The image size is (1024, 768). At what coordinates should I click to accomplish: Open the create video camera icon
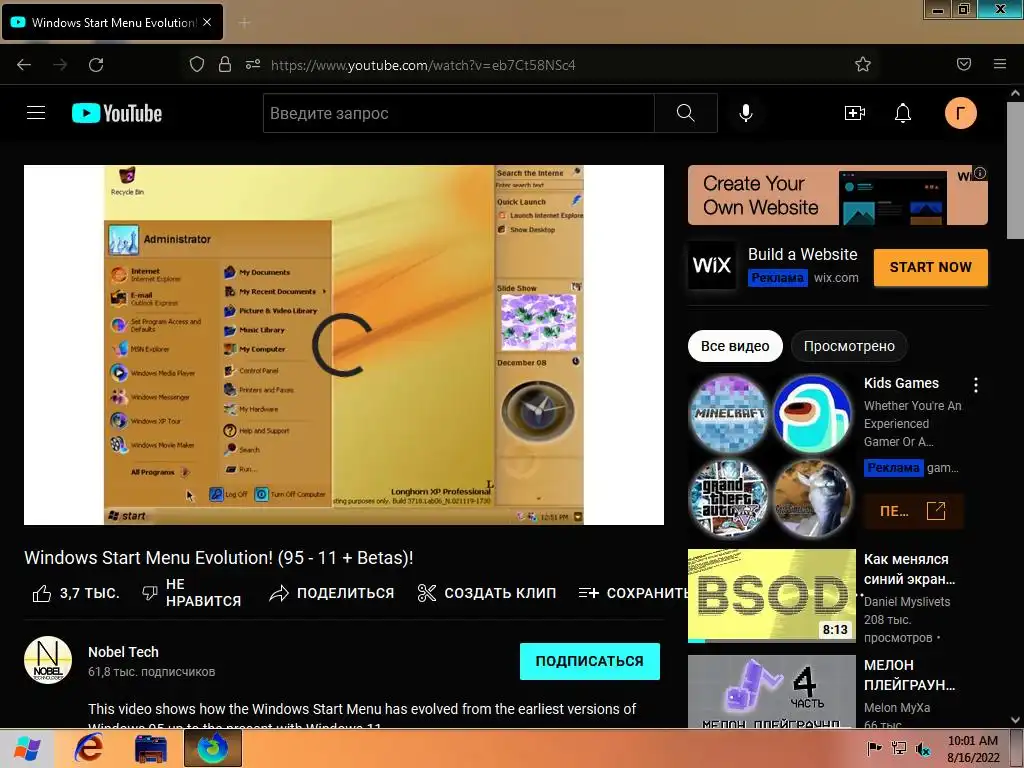click(855, 113)
